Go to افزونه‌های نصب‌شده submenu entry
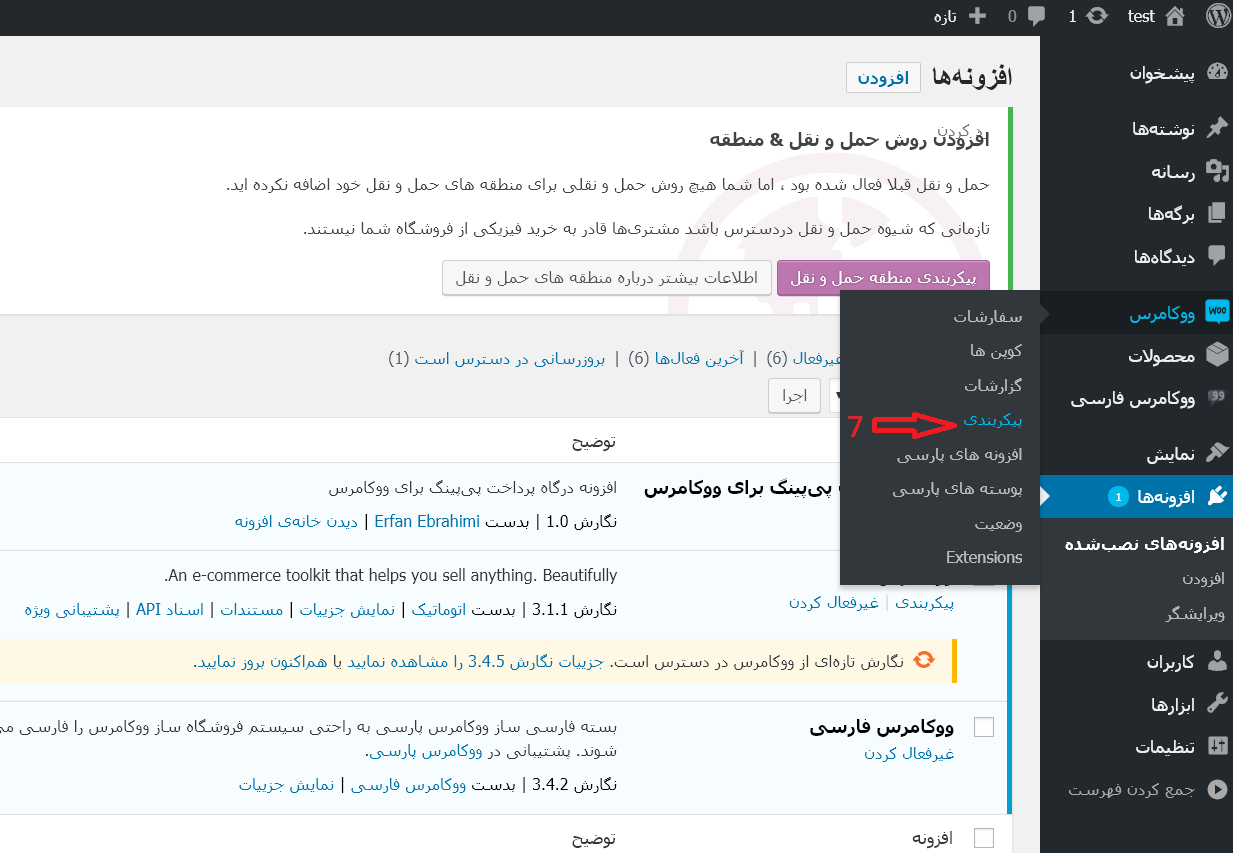1233x853 pixels. pyautogui.click(x=1144, y=544)
